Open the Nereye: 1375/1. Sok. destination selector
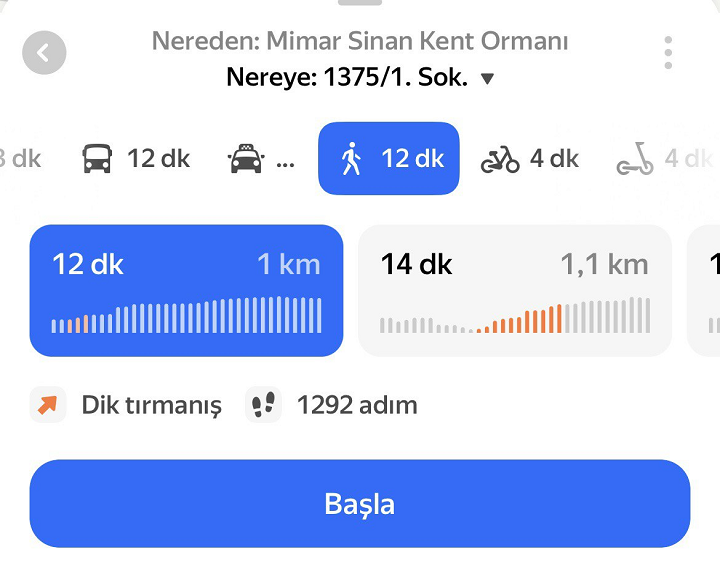The height and width of the screenshot is (566, 720). (x=347, y=78)
